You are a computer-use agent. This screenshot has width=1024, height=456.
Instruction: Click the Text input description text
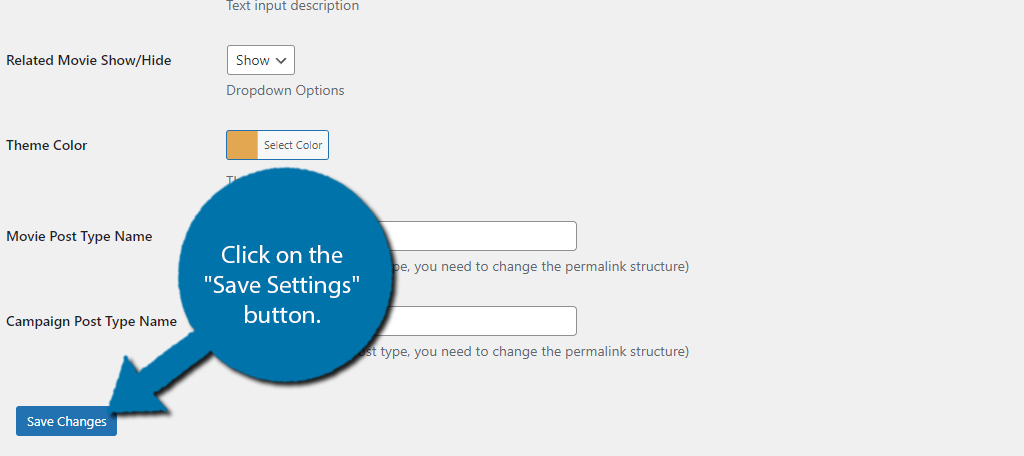[293, 6]
